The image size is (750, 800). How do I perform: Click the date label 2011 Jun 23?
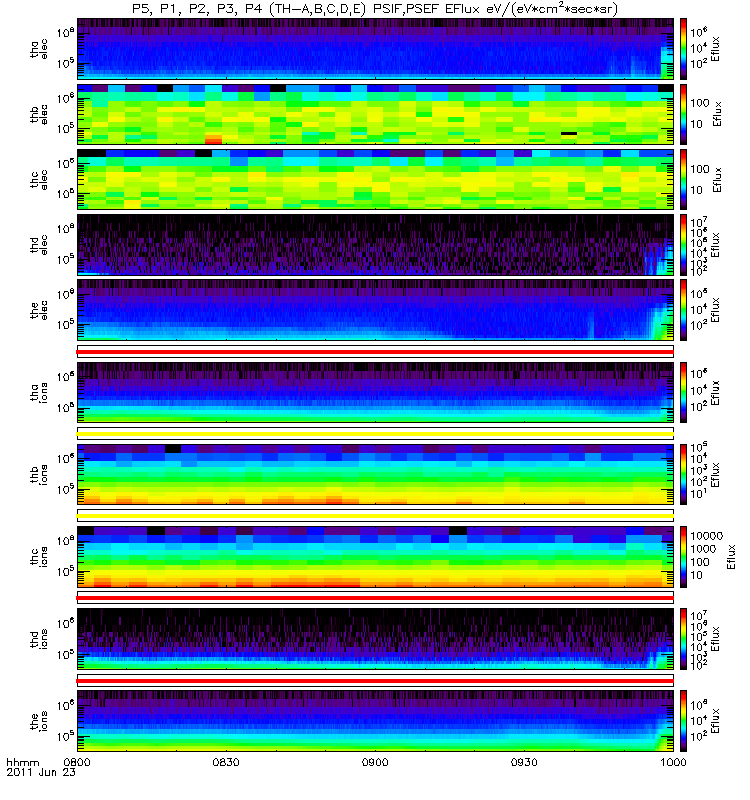pos(41,772)
